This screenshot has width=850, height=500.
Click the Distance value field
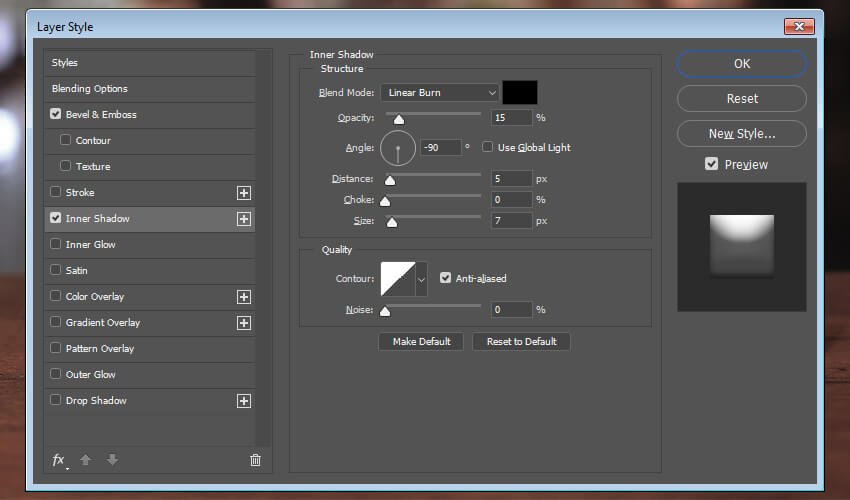coord(511,178)
